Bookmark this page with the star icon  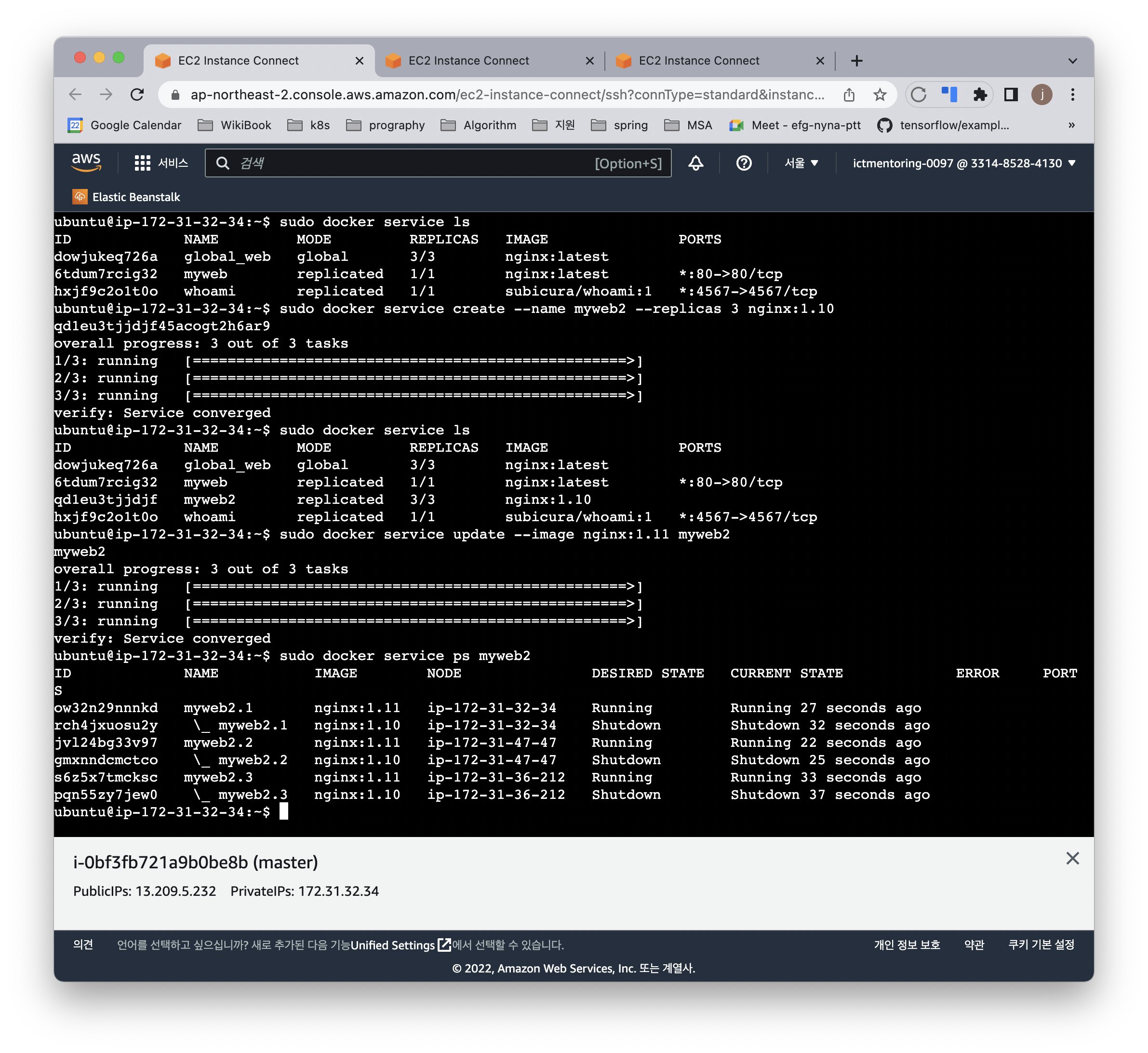[879, 94]
